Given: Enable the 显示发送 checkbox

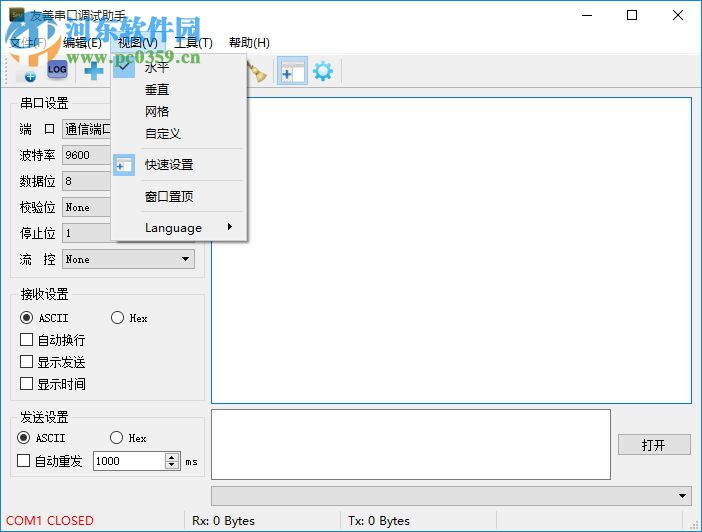Looking at the screenshot, I should [x=26, y=362].
